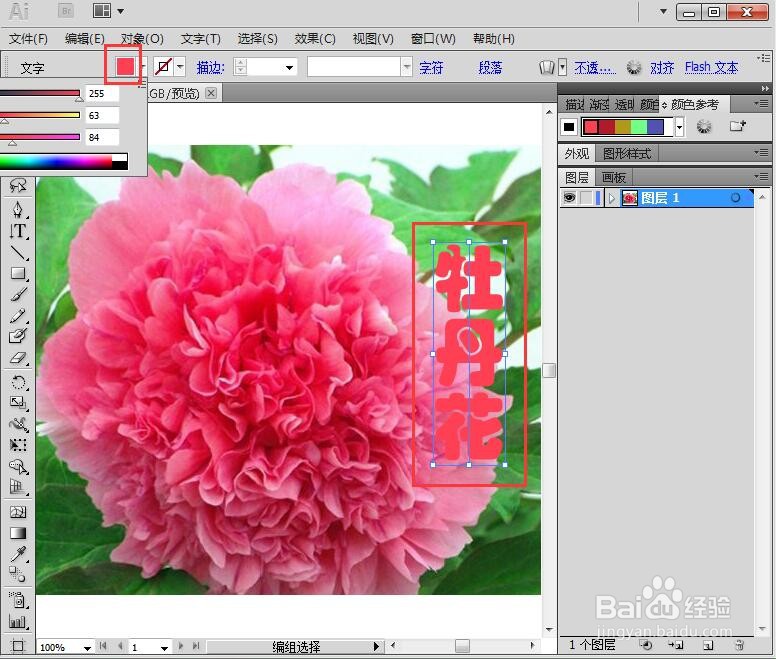
Task: Open the arrange documents dropdown
Action: click(120, 11)
